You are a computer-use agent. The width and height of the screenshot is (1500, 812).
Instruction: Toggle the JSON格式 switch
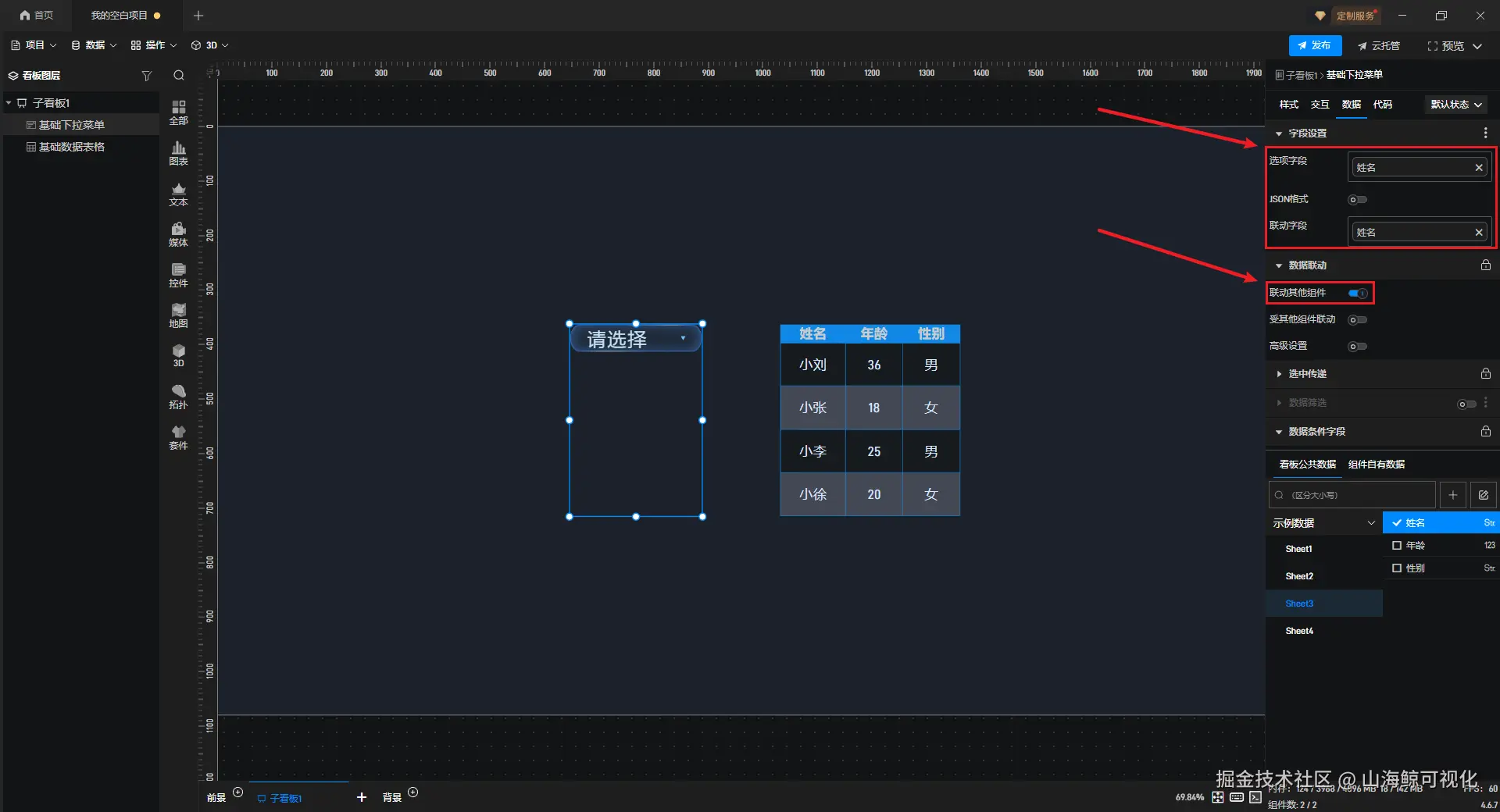tap(1358, 200)
